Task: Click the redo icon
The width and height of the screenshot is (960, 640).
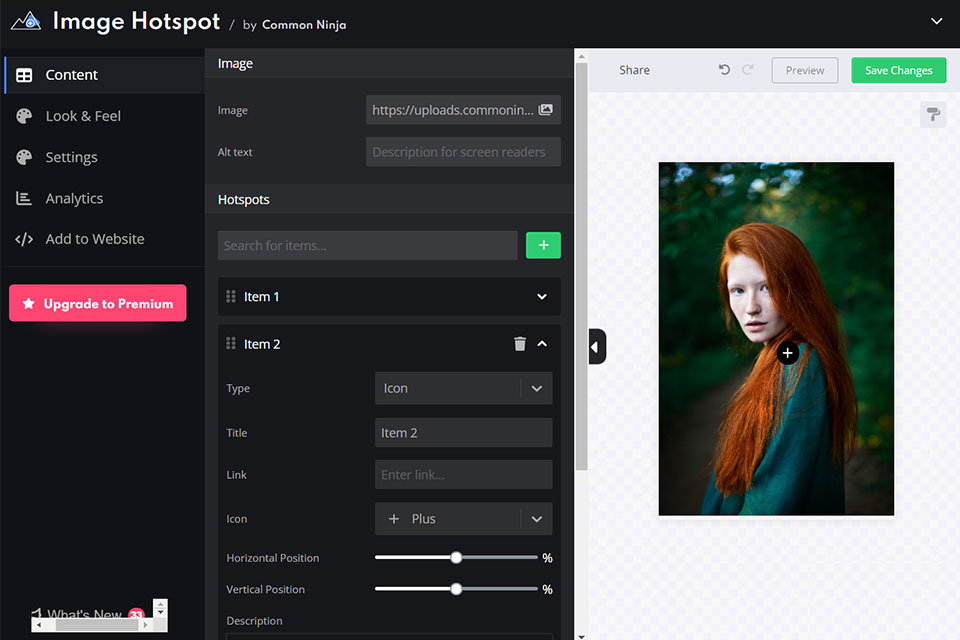Action: (748, 70)
